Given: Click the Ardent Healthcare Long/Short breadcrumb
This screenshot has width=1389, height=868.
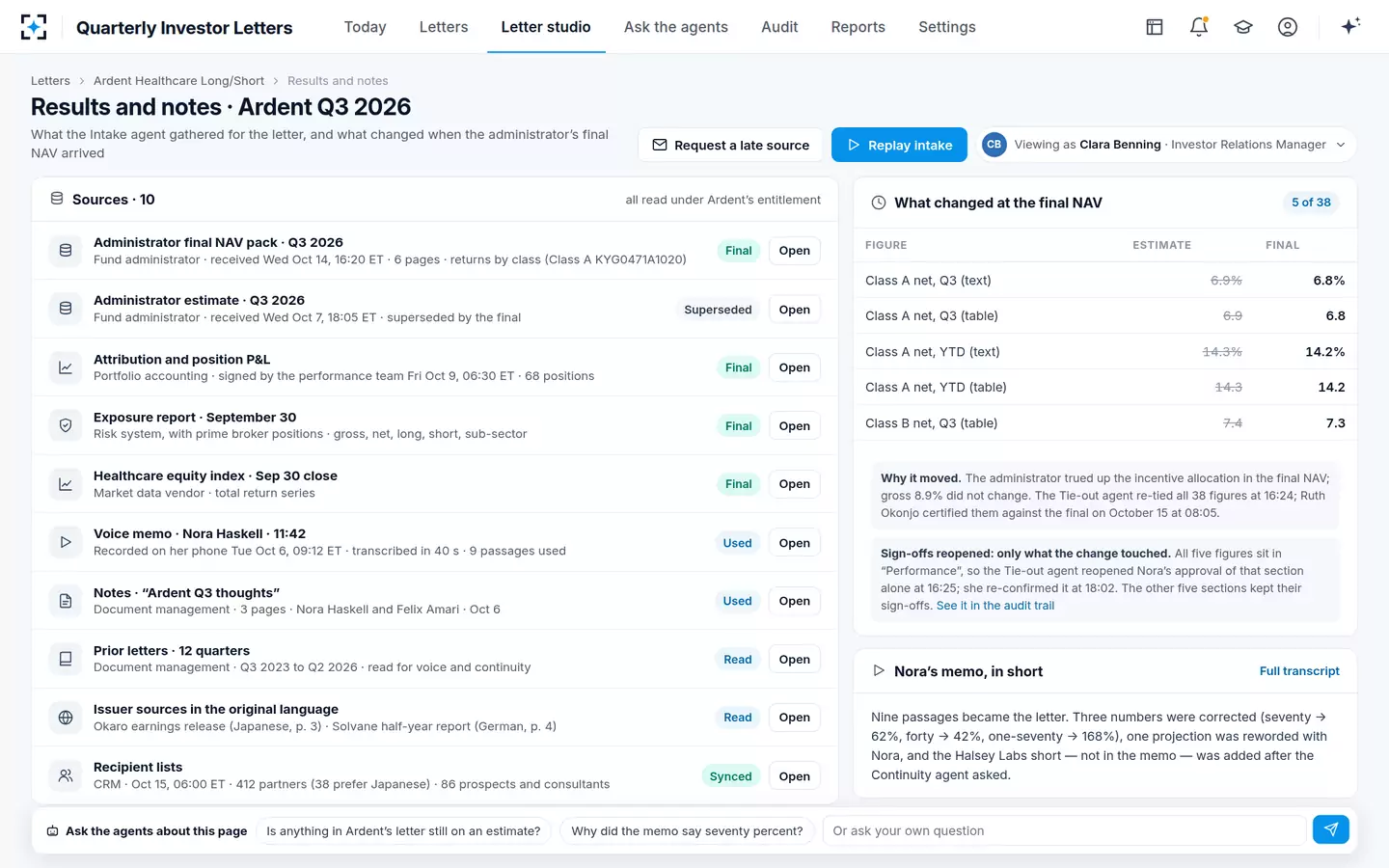Looking at the screenshot, I should tap(178, 81).
